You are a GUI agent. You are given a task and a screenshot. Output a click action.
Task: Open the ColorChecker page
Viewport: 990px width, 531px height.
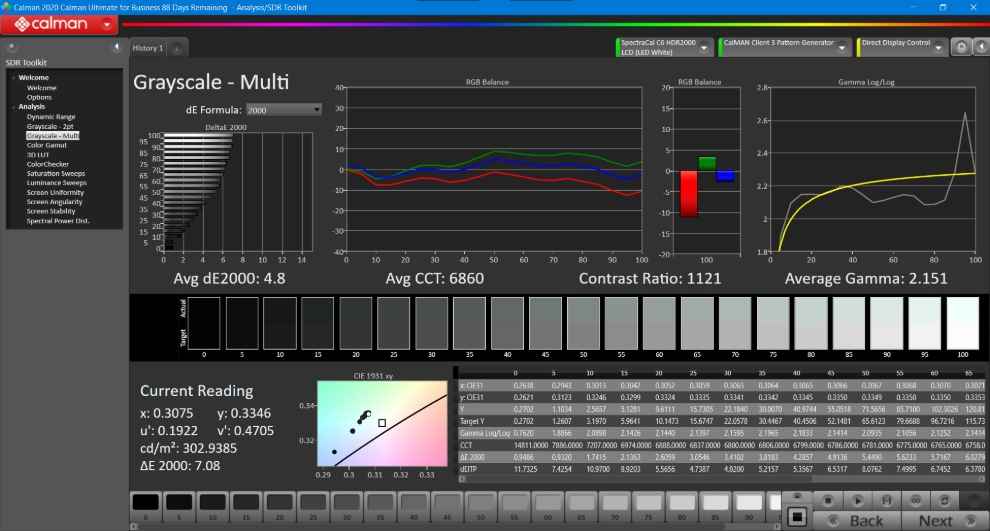tap(48, 164)
